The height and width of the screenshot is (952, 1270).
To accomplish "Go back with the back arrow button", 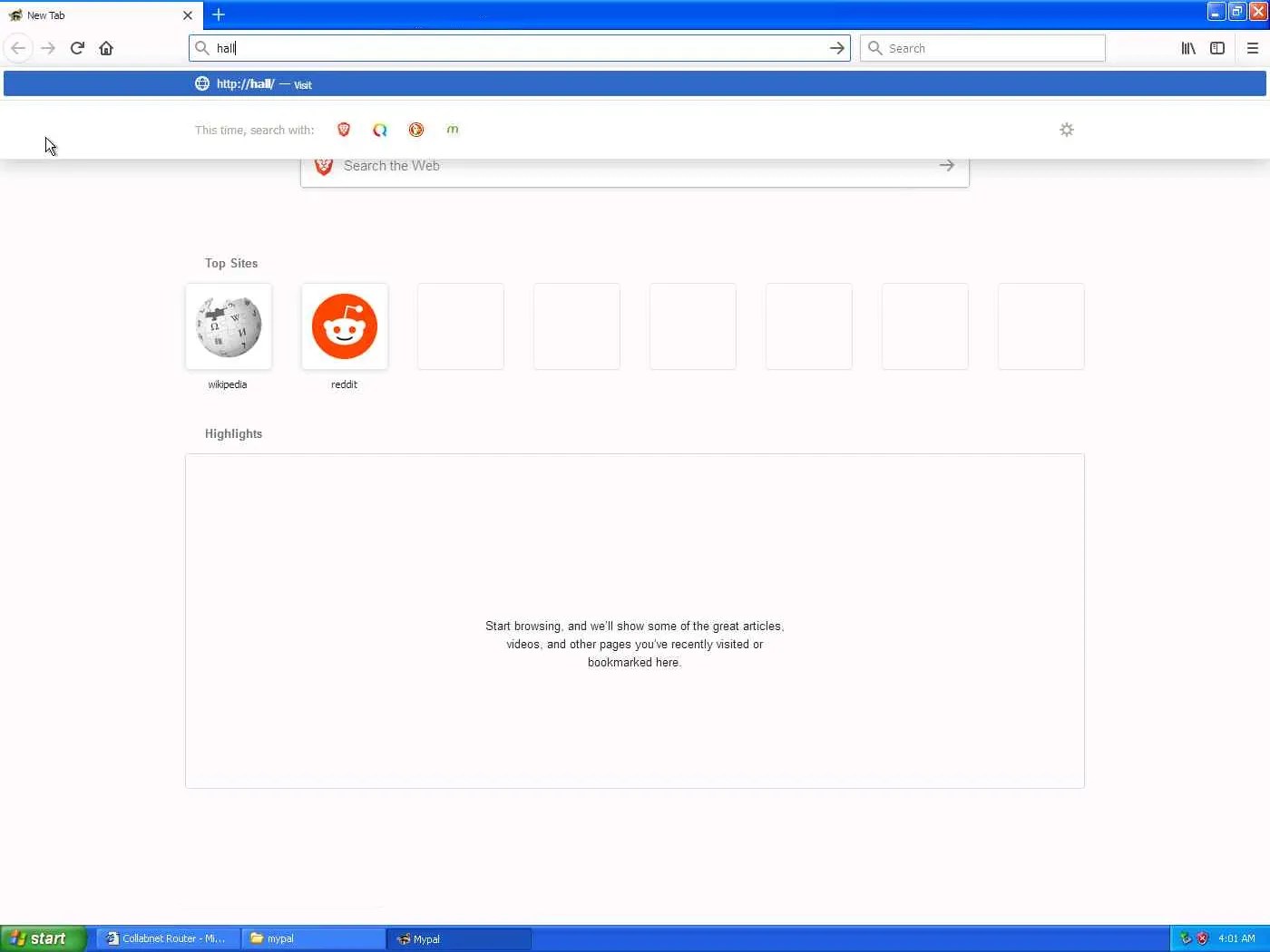I will coord(18,48).
